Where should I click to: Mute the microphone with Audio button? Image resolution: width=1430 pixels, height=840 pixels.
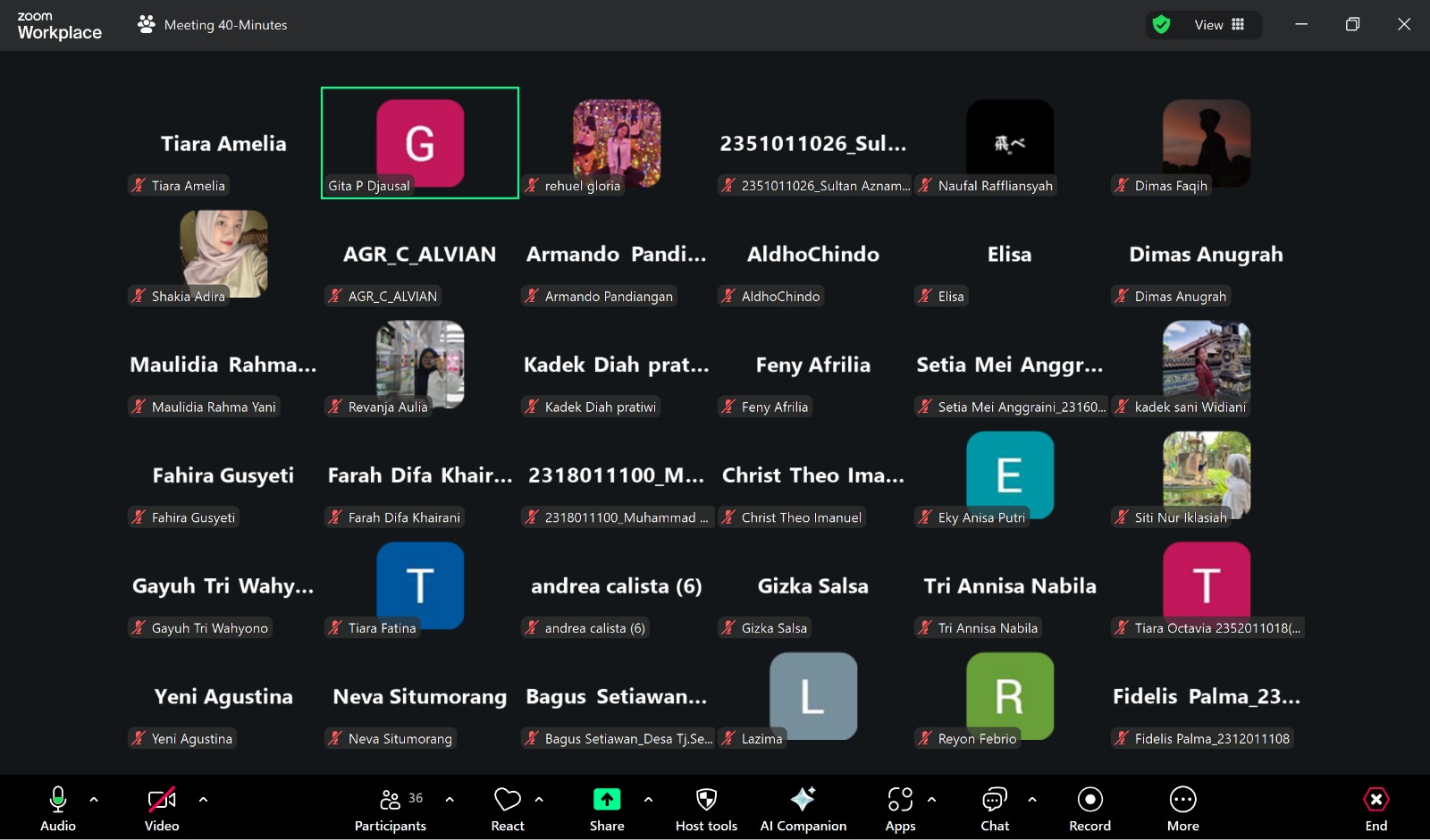pyautogui.click(x=58, y=799)
